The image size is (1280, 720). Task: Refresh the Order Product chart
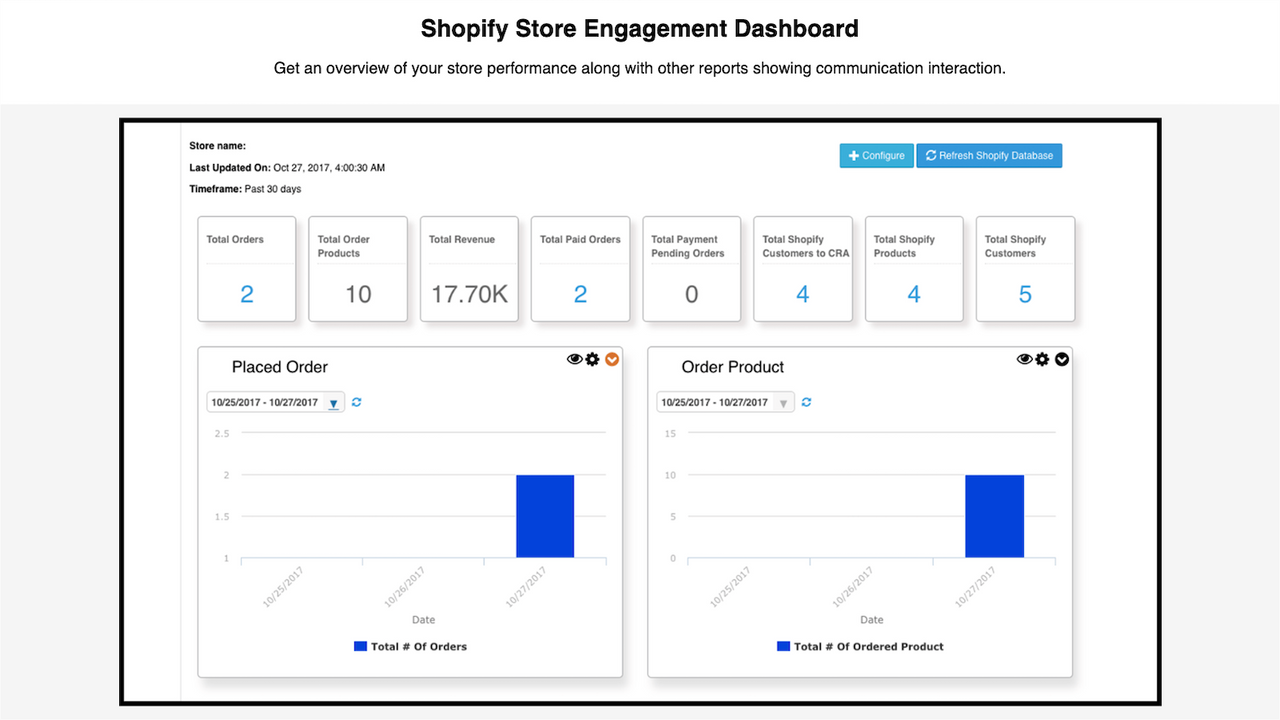pos(807,402)
